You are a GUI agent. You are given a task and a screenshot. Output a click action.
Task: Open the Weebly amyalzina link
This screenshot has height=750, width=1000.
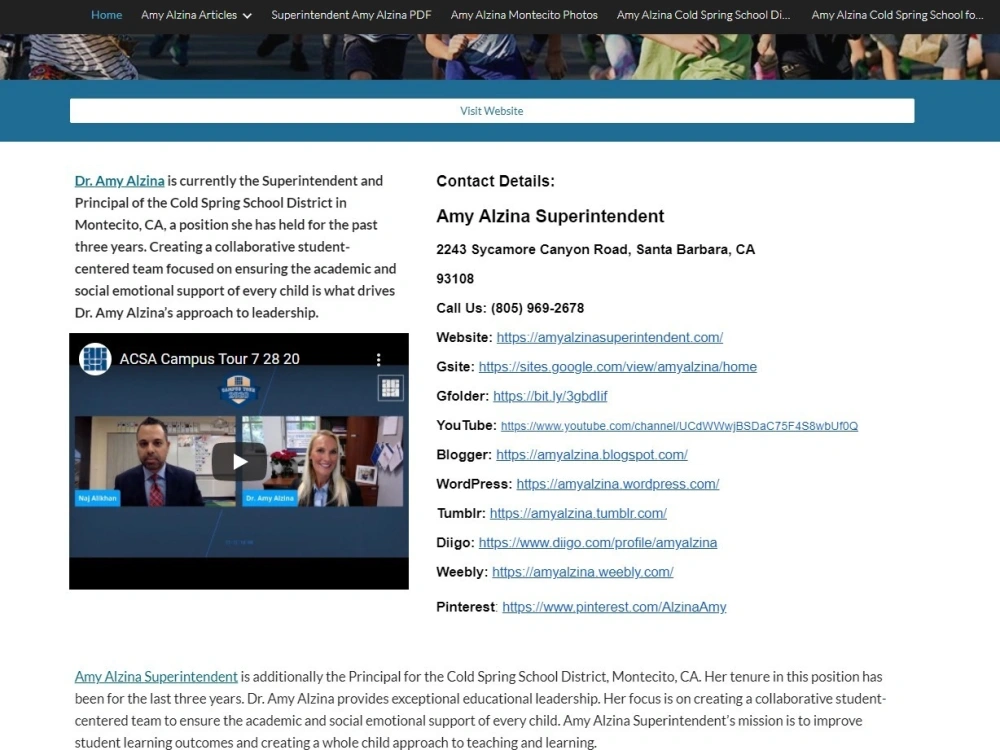pos(582,572)
